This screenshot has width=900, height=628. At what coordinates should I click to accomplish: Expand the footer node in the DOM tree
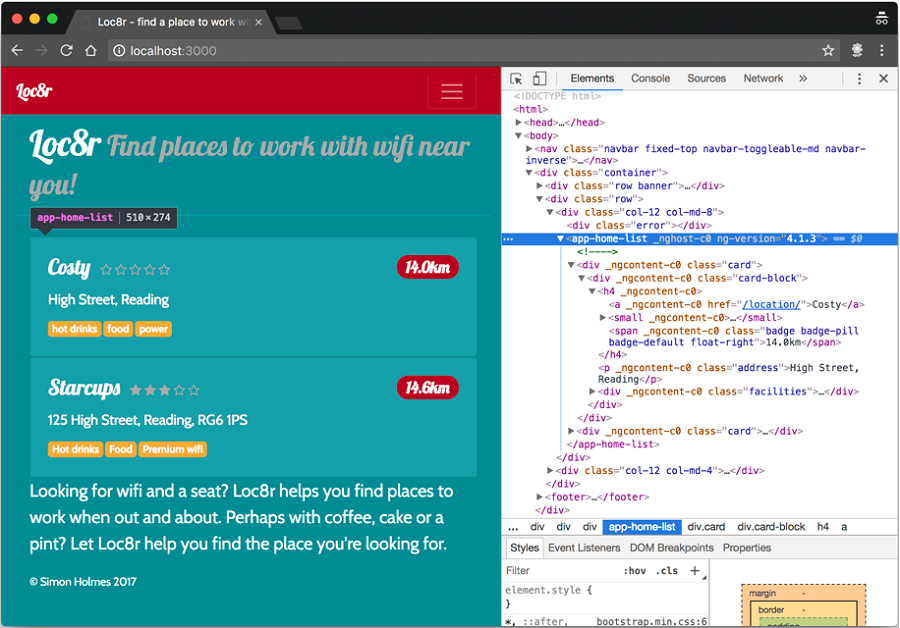coord(540,496)
